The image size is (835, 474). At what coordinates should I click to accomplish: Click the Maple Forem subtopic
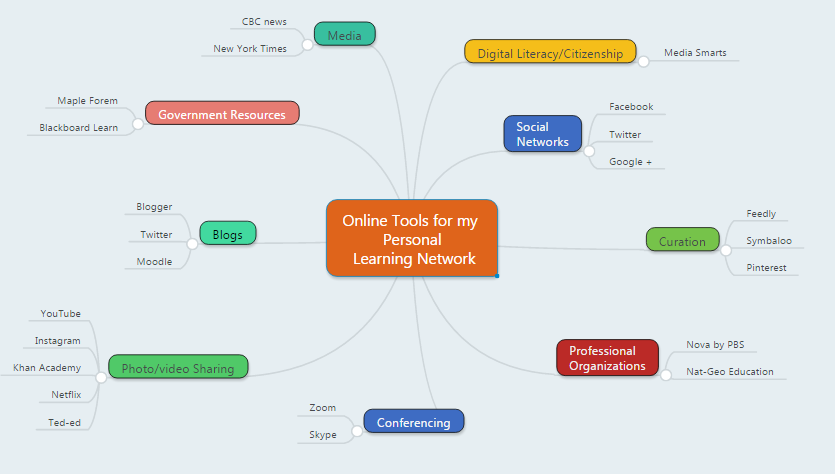87,101
